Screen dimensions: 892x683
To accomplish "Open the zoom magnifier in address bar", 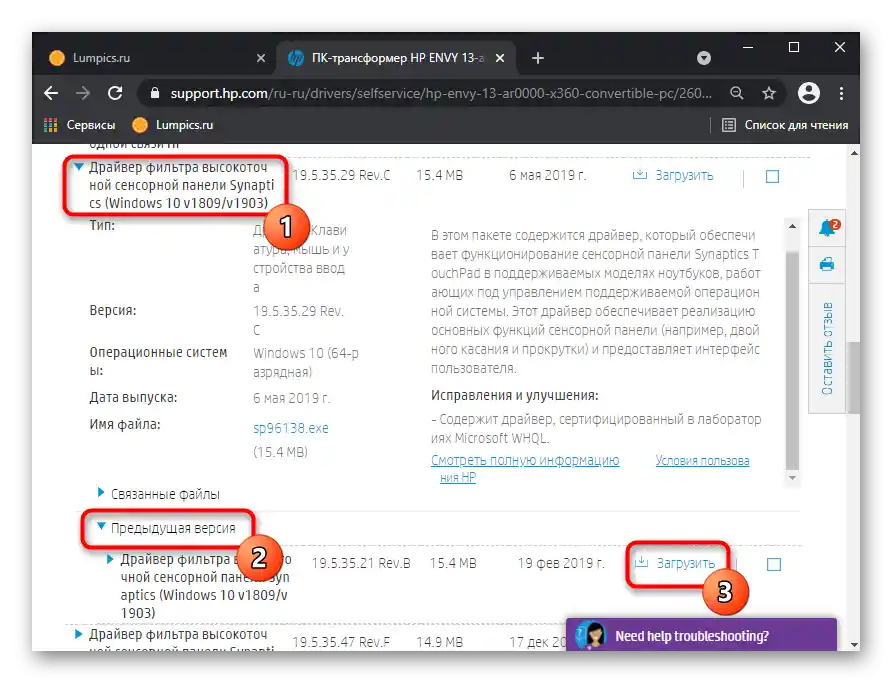I will 737,93.
